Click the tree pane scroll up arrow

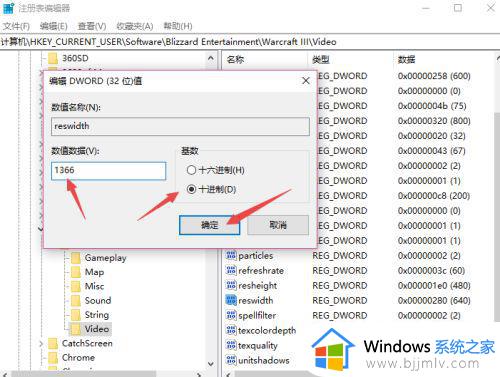click(x=211, y=58)
